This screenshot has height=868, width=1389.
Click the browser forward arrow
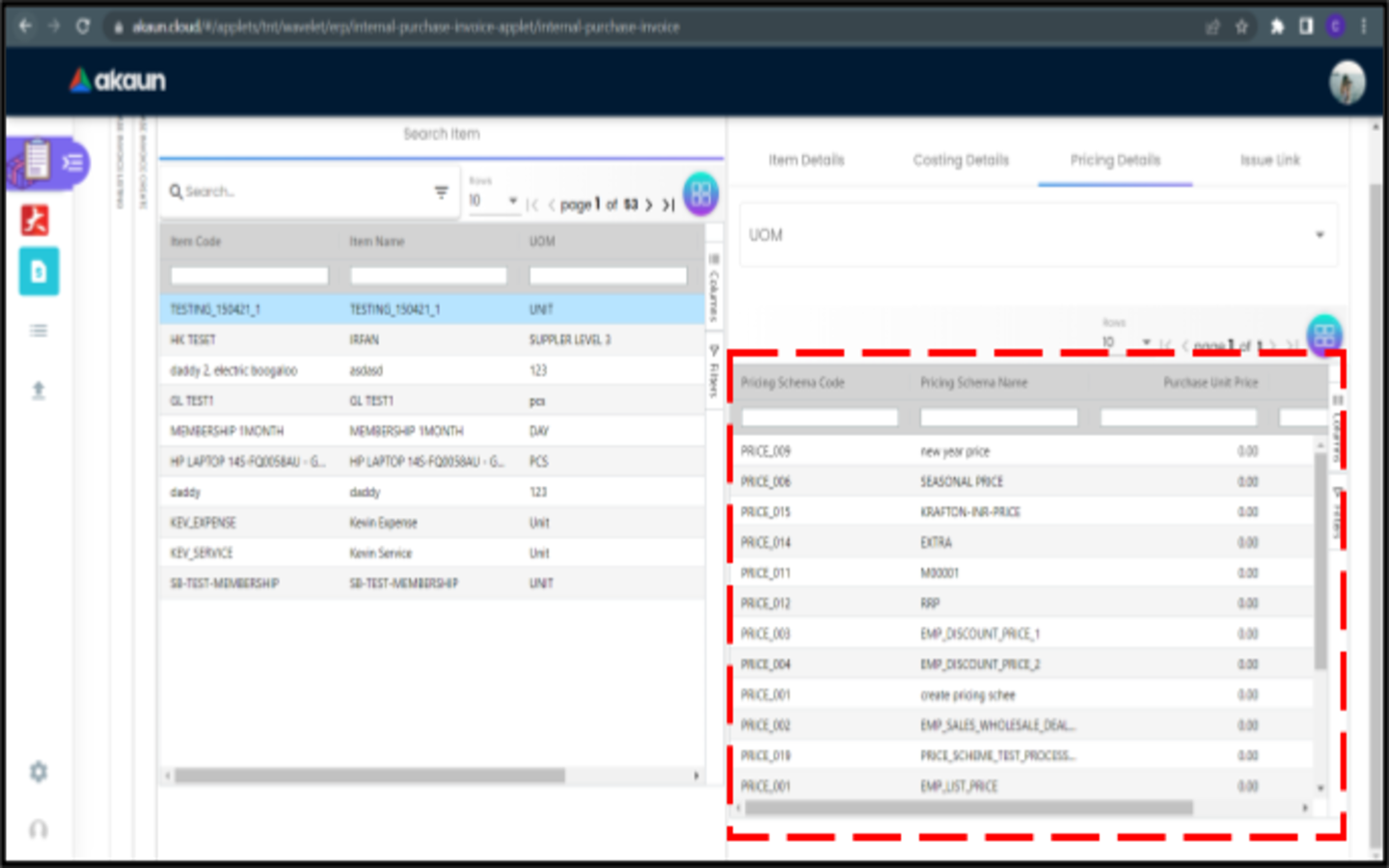point(54,26)
